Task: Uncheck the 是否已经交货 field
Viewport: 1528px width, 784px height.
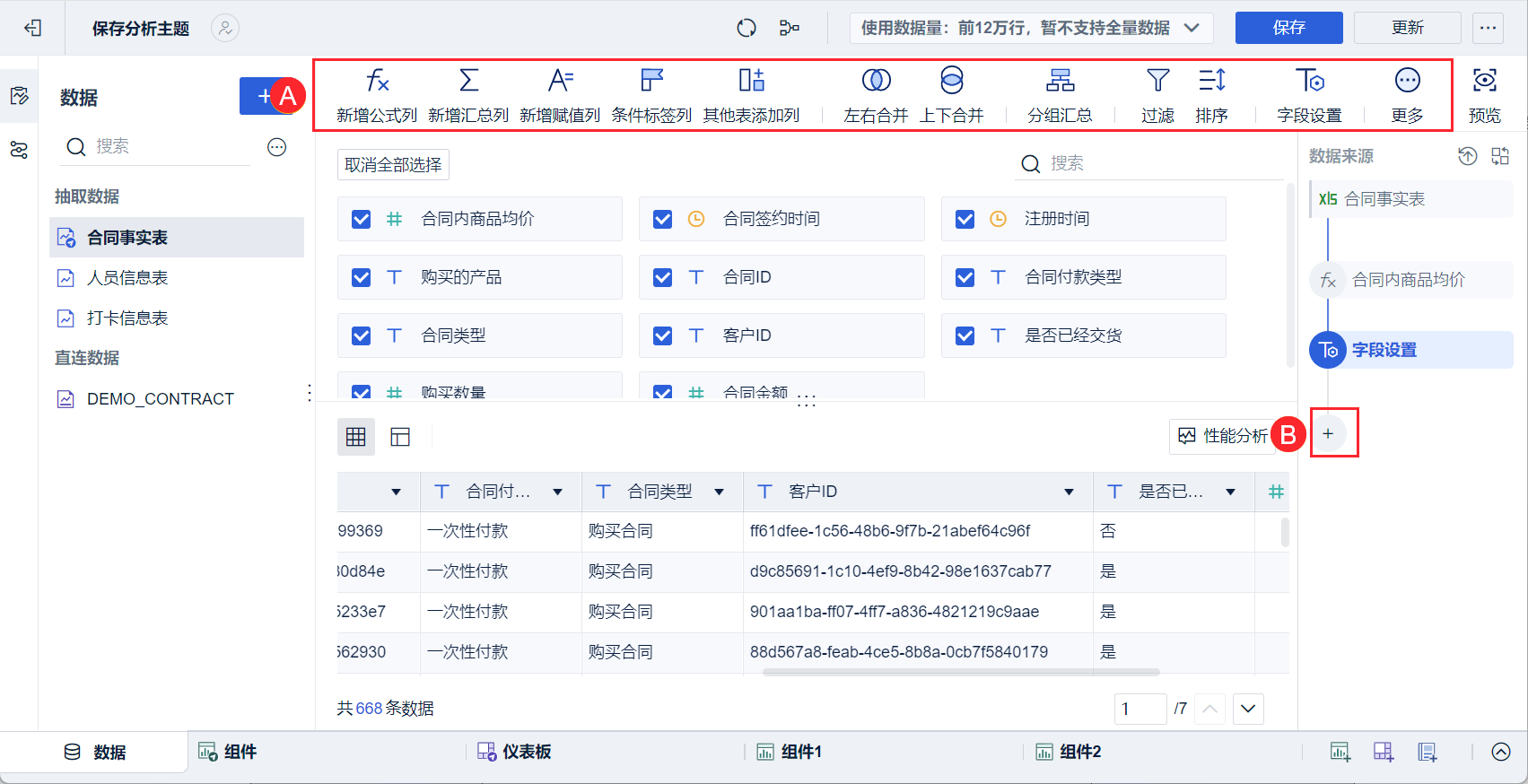Action: click(965, 336)
